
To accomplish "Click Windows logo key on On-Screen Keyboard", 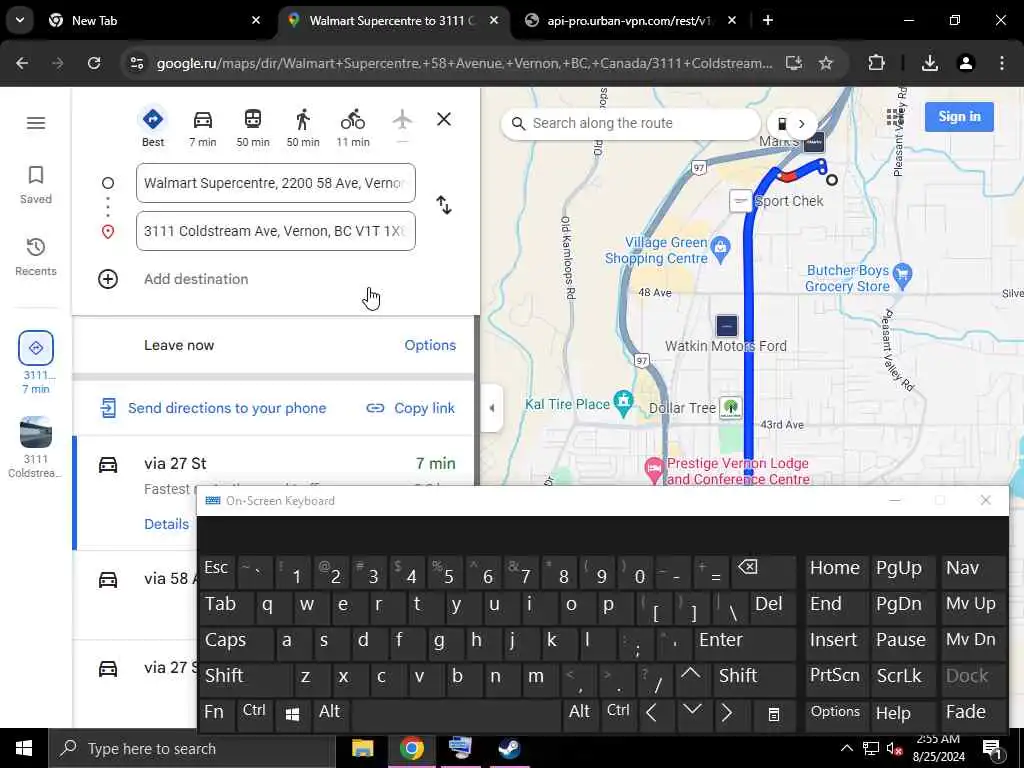I will pos(292,714).
